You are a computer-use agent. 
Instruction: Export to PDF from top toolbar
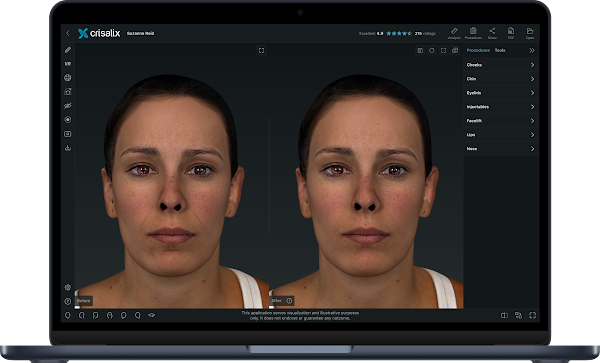point(511,33)
